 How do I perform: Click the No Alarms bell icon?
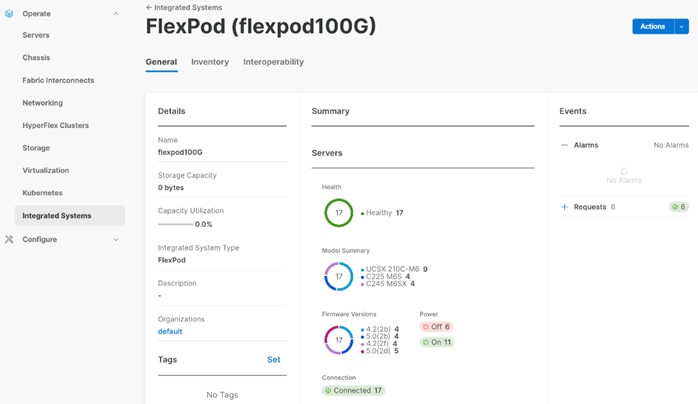[624, 171]
